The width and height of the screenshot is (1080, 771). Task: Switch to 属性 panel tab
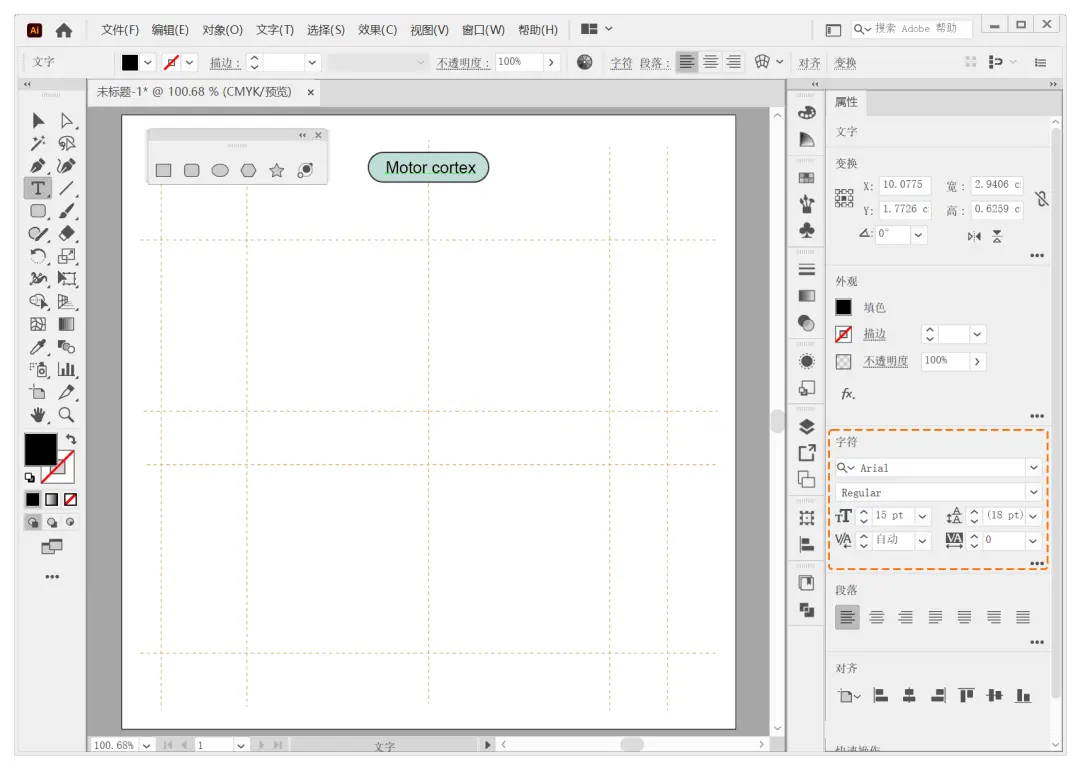(847, 102)
